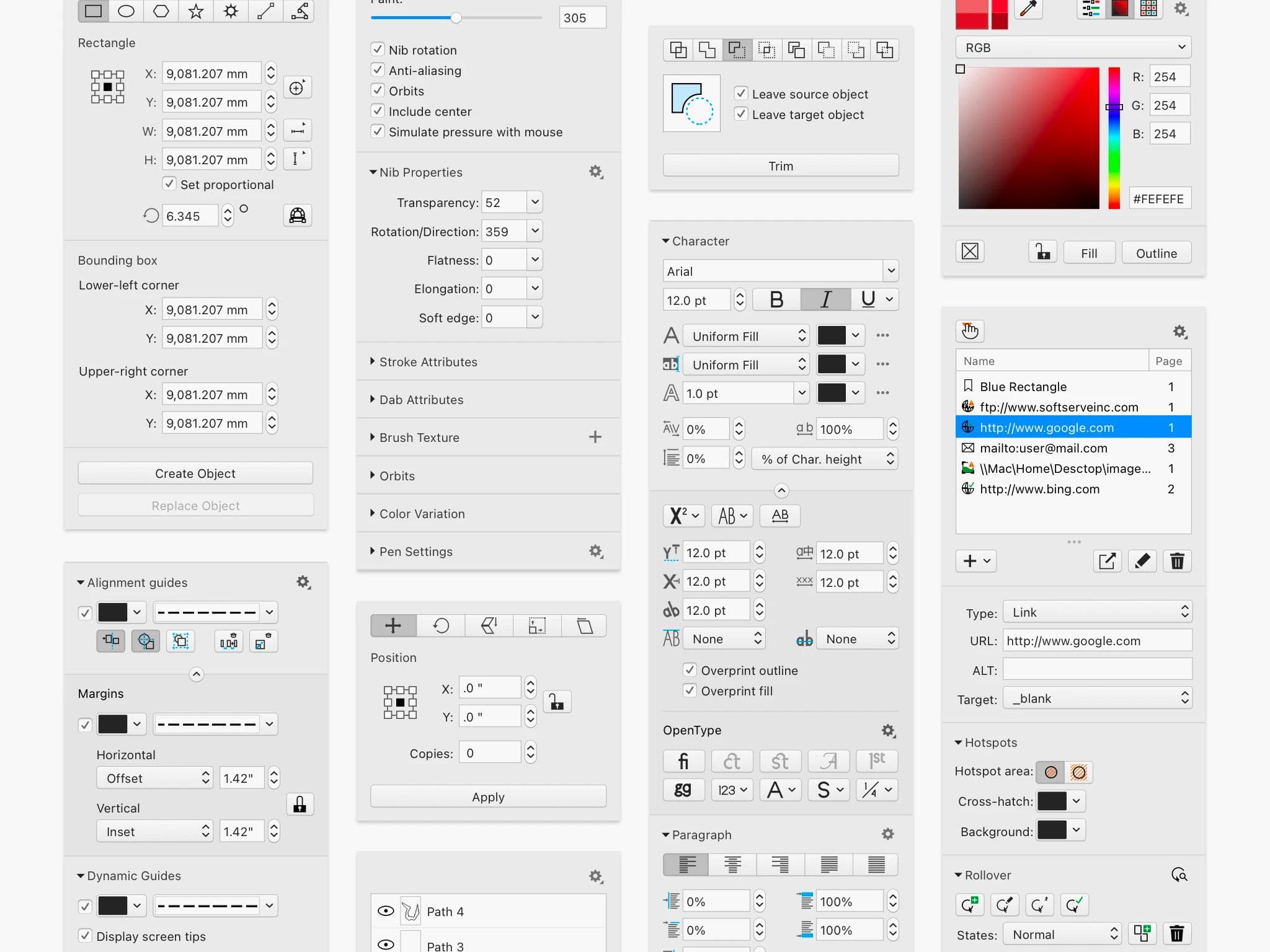Image resolution: width=1270 pixels, height=952 pixels.
Task: Click the Create Object button
Action: pyautogui.click(x=195, y=474)
